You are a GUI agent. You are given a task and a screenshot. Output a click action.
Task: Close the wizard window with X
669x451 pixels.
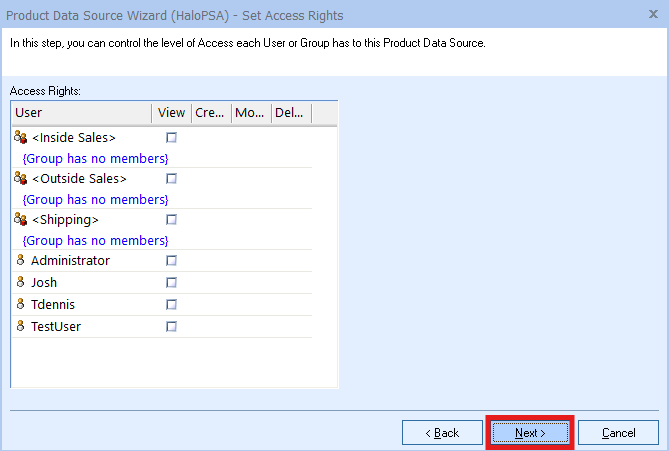[x=654, y=15]
